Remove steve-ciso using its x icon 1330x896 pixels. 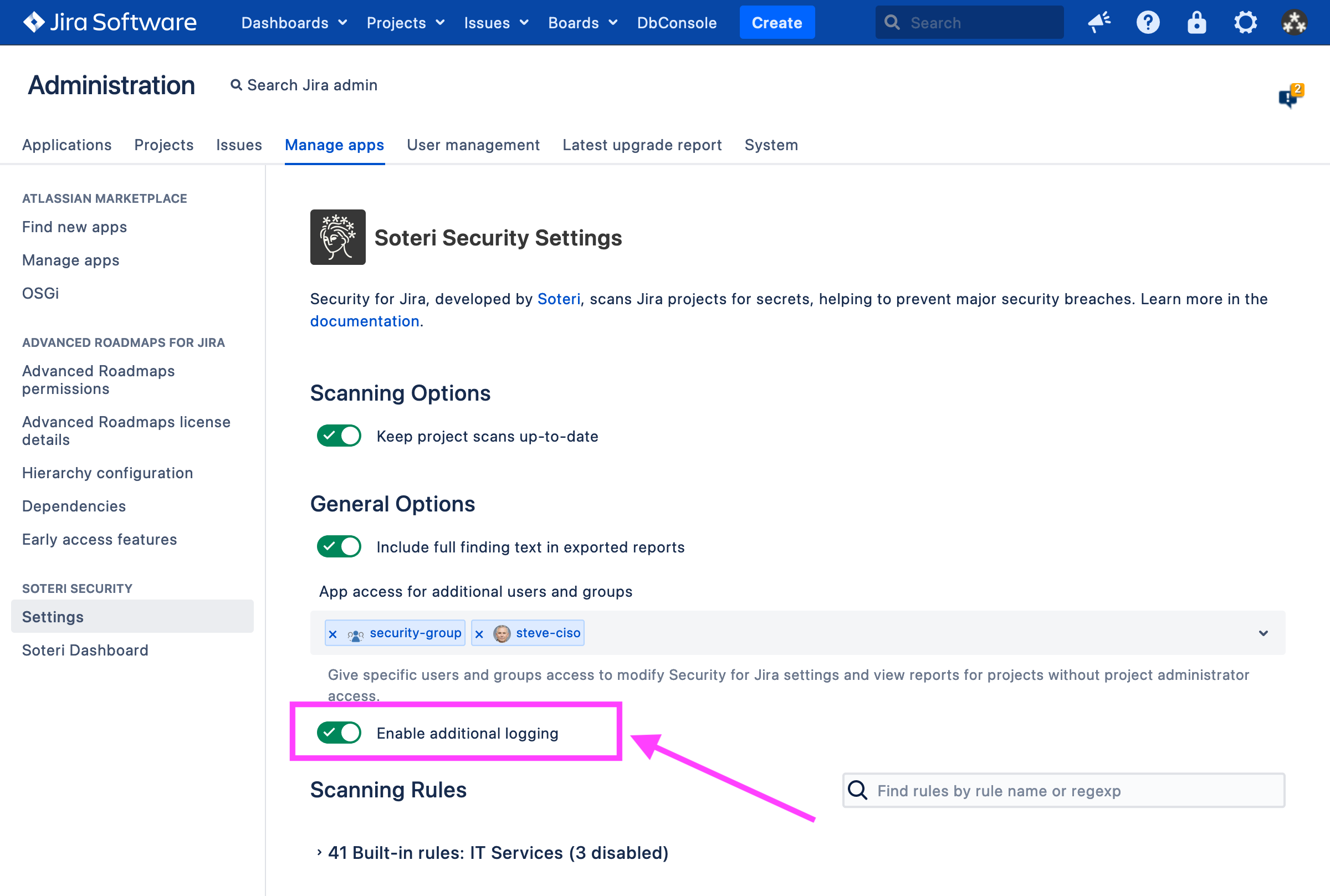point(479,634)
